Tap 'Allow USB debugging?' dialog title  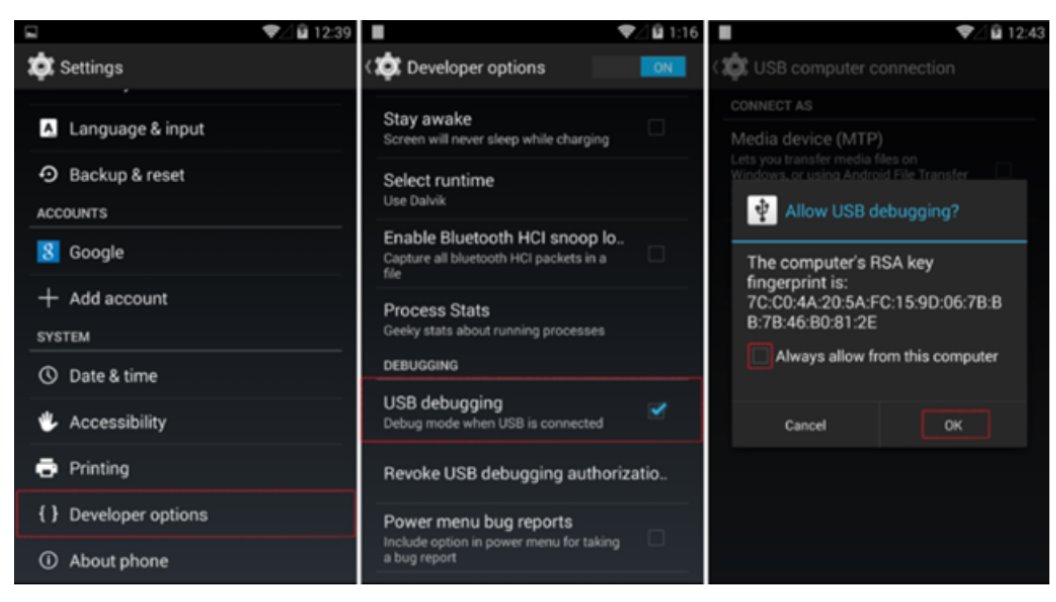[x=871, y=211]
